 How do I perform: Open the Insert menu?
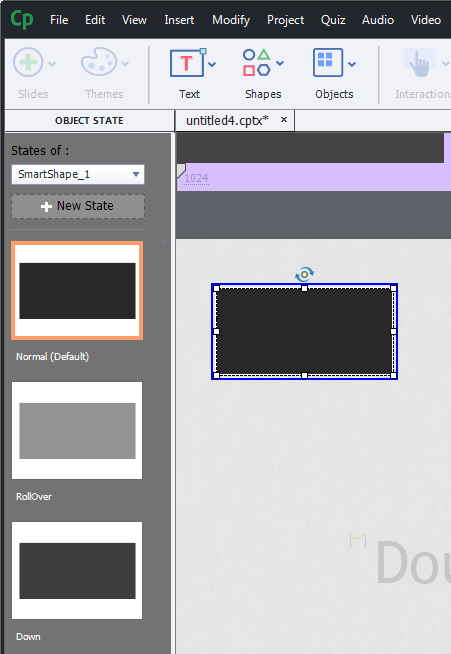179,20
